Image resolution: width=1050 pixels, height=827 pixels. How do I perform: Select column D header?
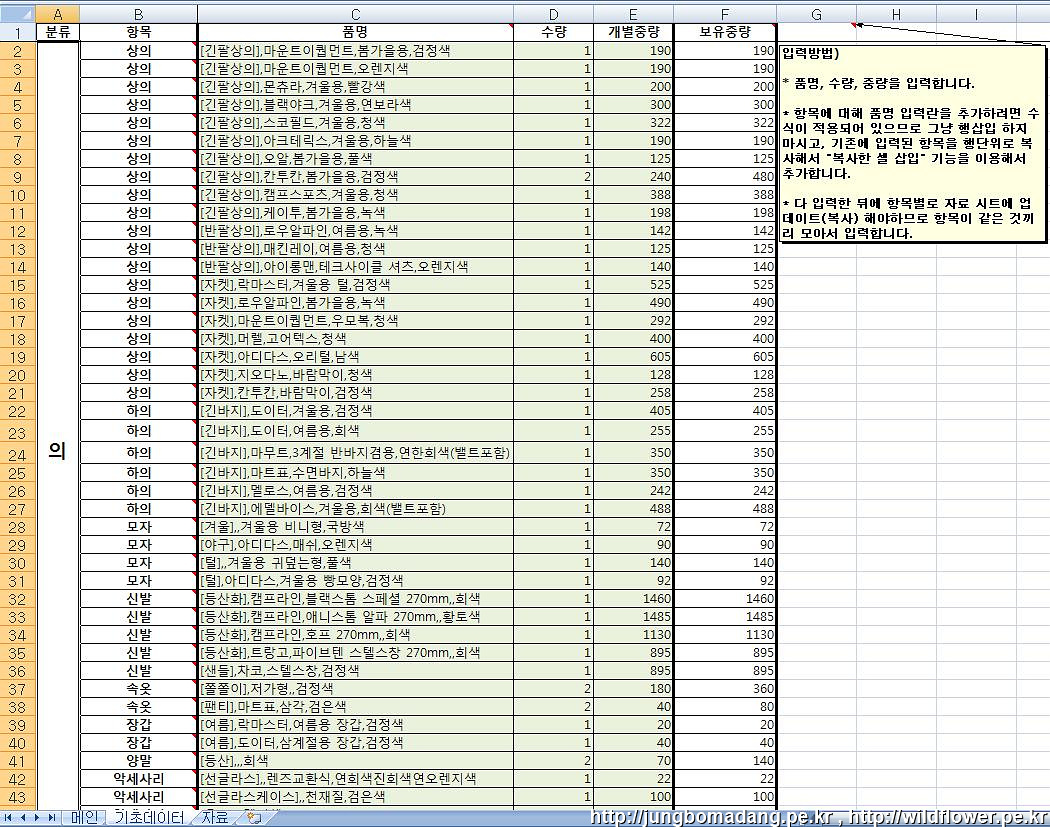(x=554, y=14)
